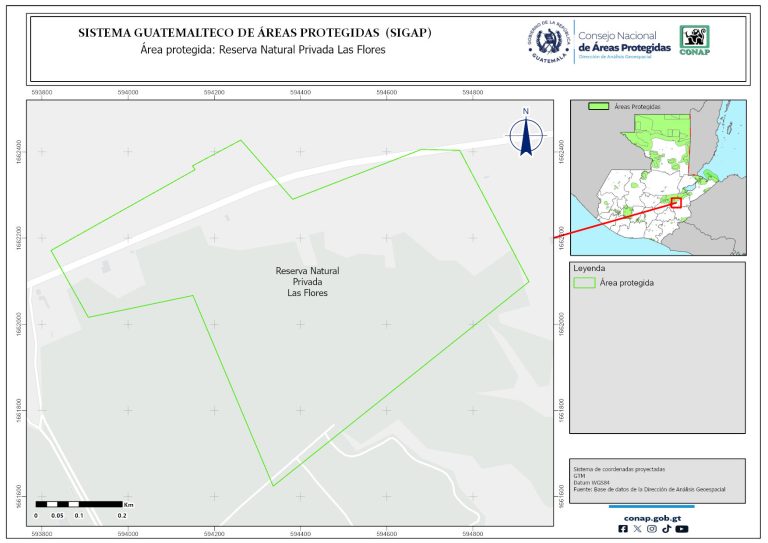Viewport: 768px width, 543px height.
Task: Click the green Áreas Protegidas inset swatch
Action: (x=599, y=105)
